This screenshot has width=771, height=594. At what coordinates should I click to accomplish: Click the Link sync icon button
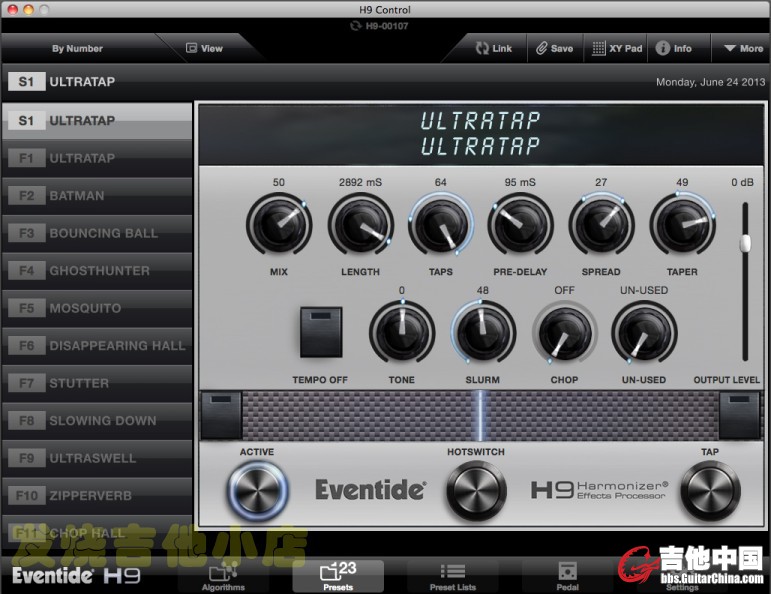click(x=494, y=48)
